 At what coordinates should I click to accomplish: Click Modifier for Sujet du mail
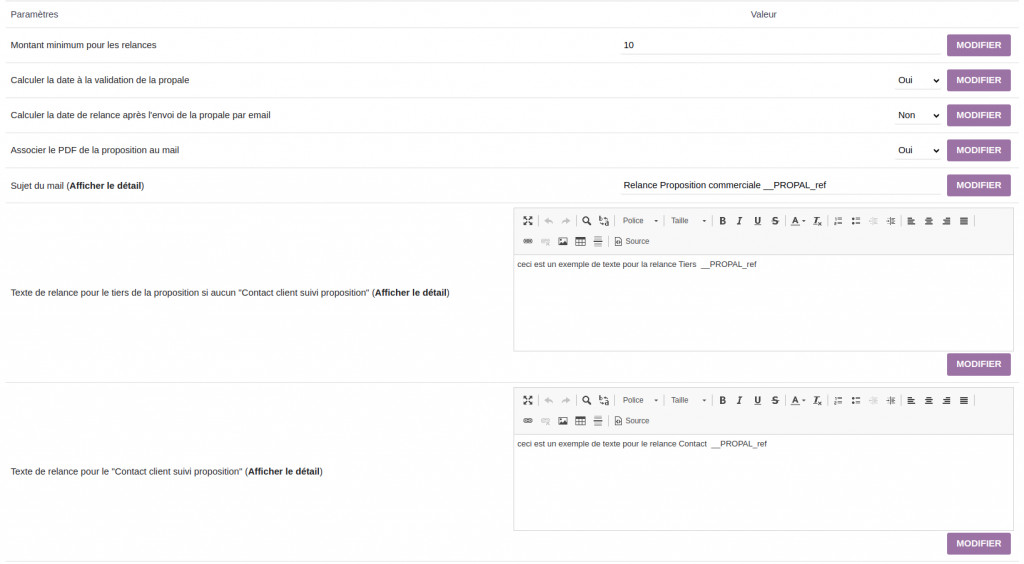978,185
